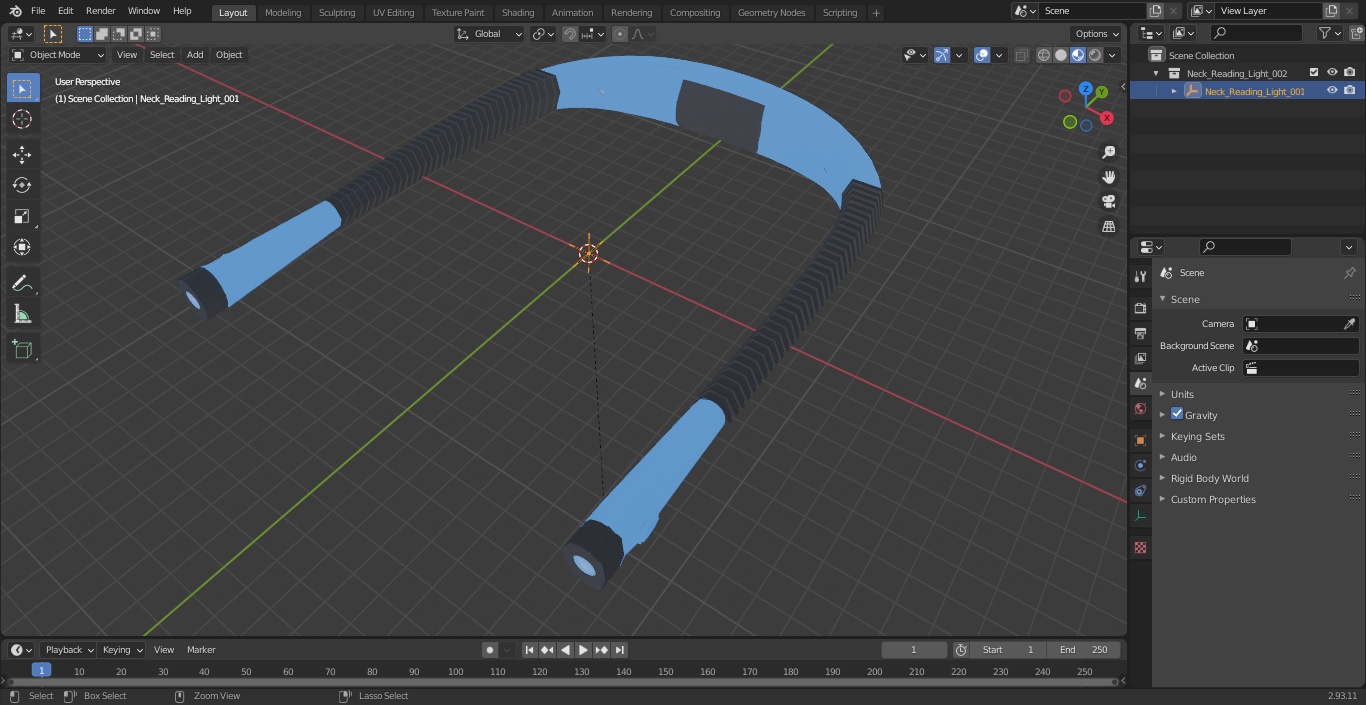Click the timeline Marker menu
This screenshot has height=705, width=1366.
coord(201,650)
